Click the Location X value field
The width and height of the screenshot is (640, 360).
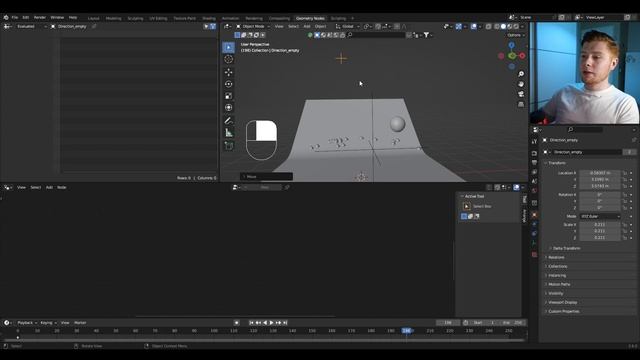tap(600, 173)
